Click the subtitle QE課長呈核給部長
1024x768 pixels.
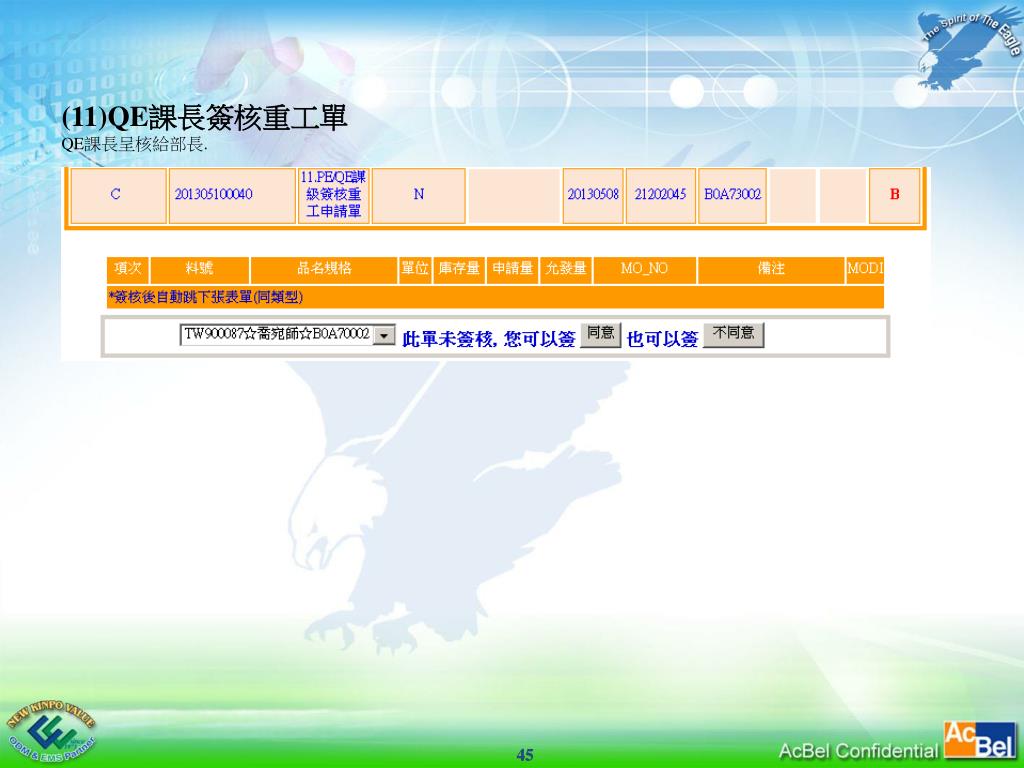point(135,144)
